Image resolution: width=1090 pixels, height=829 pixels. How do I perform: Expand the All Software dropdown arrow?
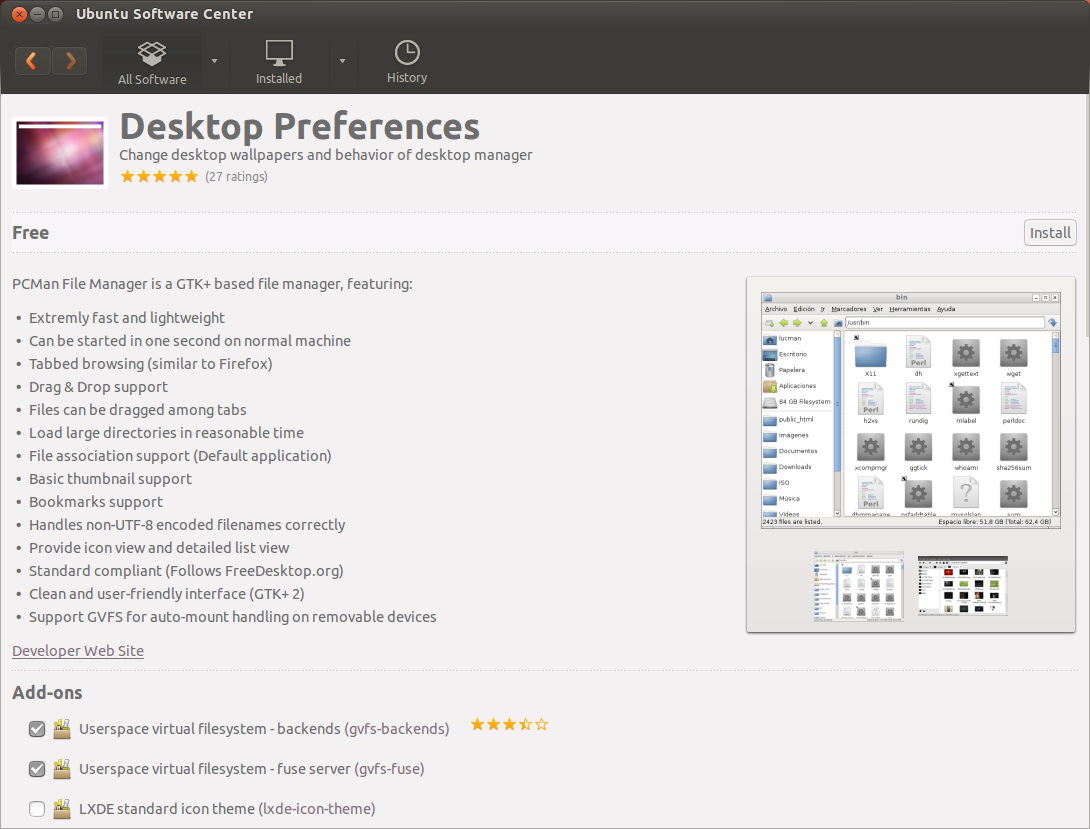tap(214, 61)
